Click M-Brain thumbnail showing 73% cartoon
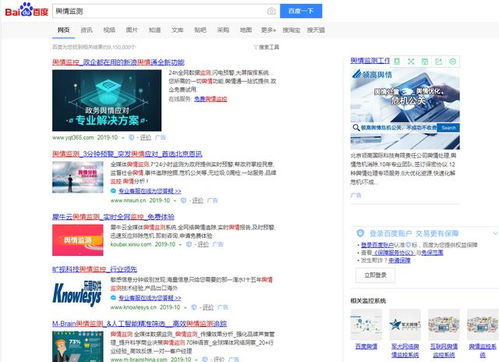The width and height of the screenshot is (499, 362). click(x=78, y=347)
